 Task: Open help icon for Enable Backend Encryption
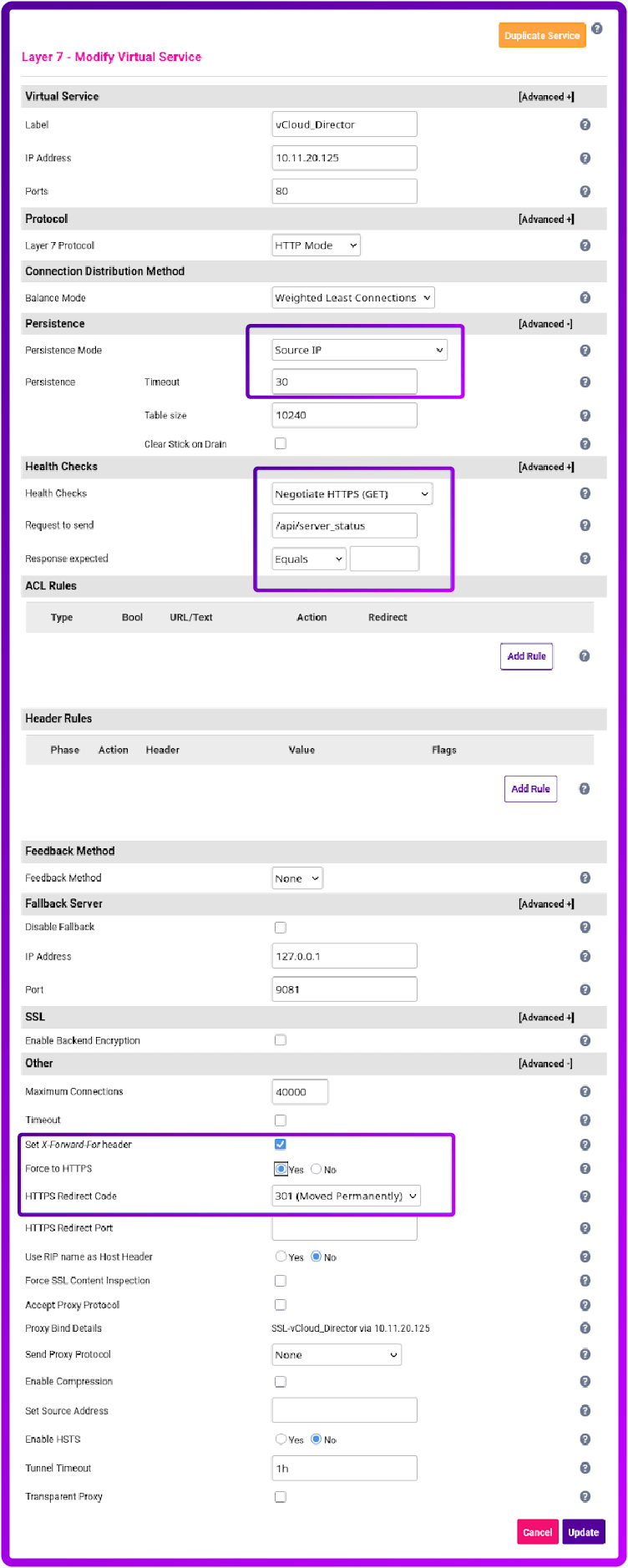585,1040
